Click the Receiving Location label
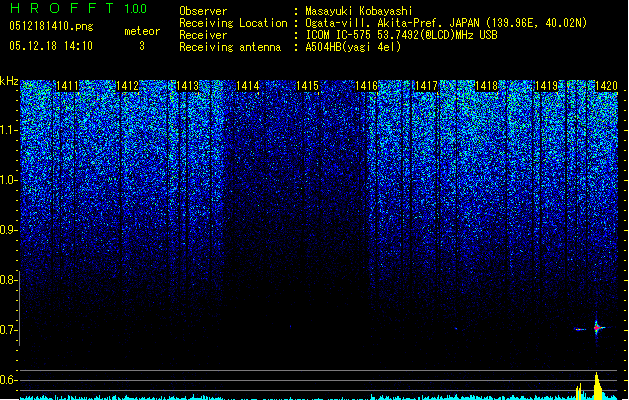Screen dimensions: 629x400 tap(233, 23)
